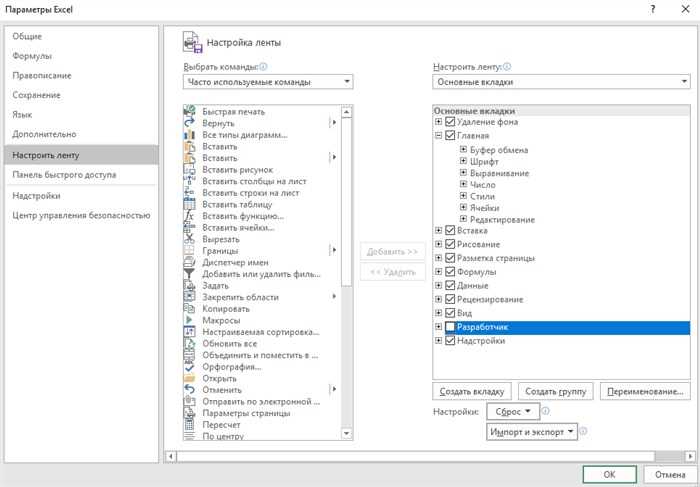Click the Вырезать scissors icon
Screen dimensions: 700x487
pos(189,239)
